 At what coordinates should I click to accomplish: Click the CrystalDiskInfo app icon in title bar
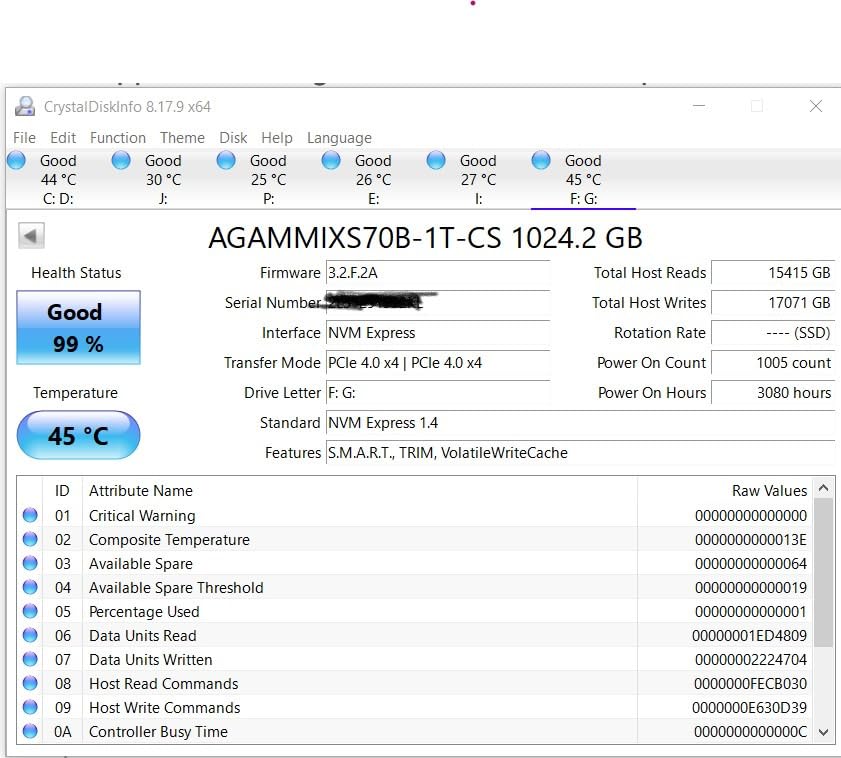pyautogui.click(x=25, y=106)
